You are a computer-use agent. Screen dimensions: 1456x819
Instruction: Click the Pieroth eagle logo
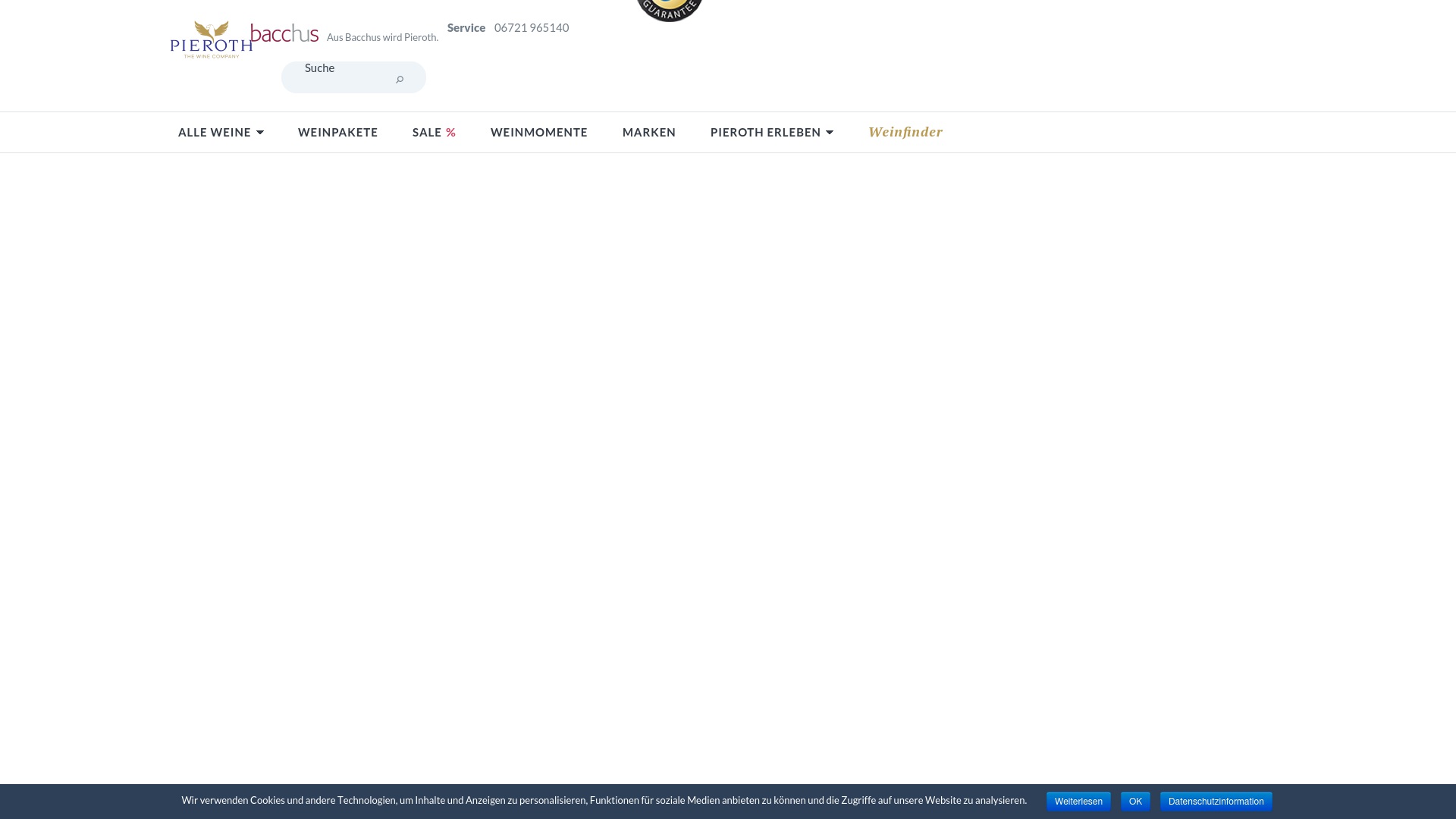point(211,39)
